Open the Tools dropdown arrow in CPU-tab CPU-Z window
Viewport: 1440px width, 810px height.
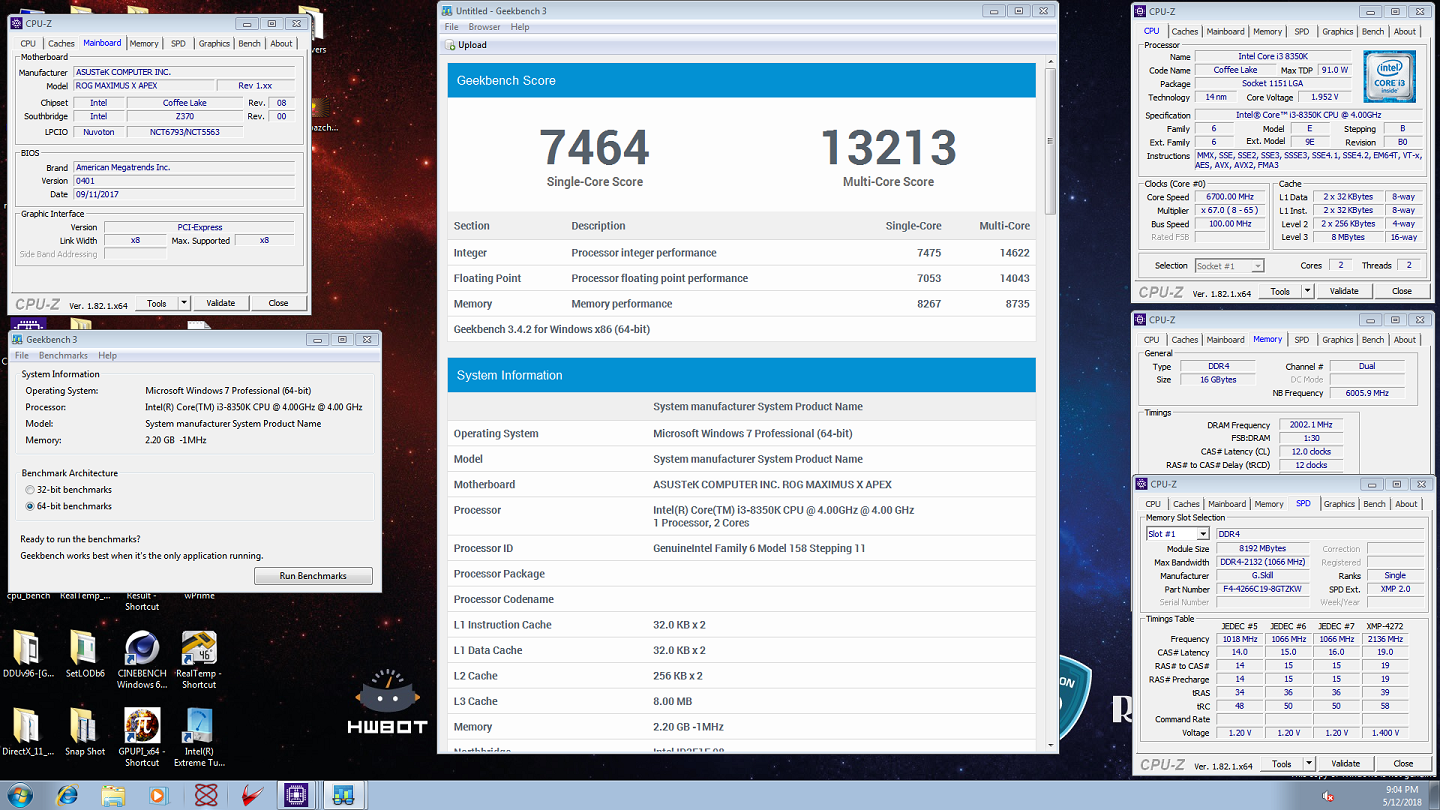pos(1307,291)
